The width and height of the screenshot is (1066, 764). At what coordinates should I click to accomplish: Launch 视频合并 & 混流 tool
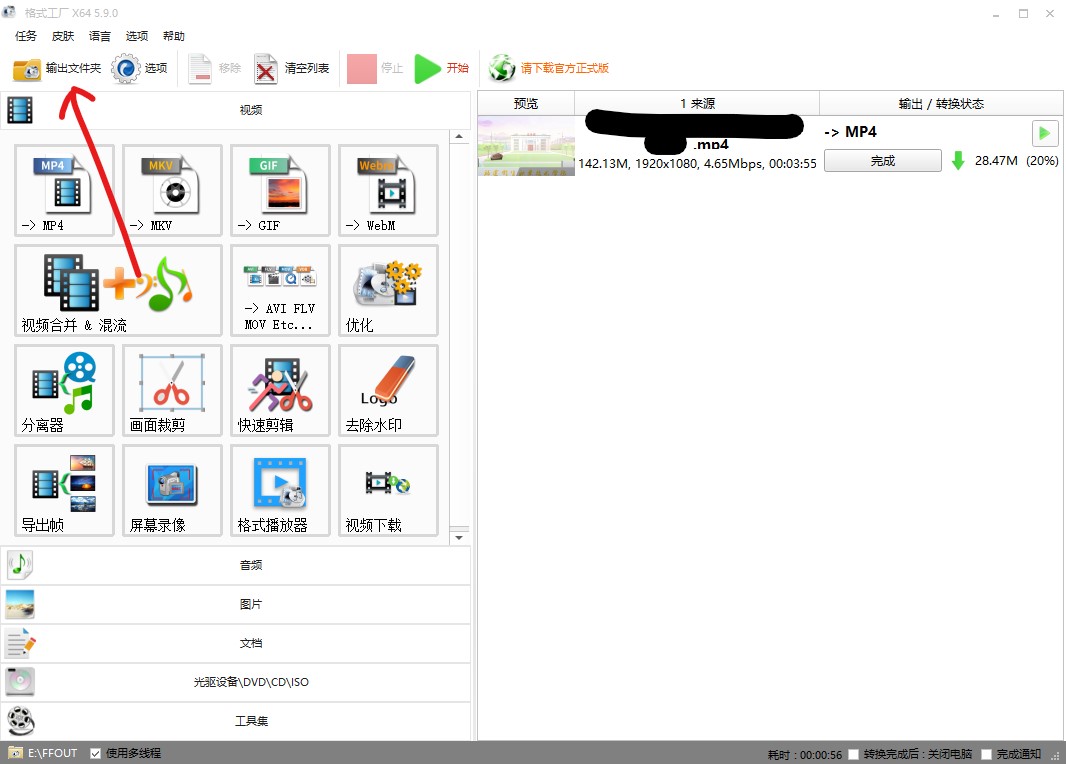click(x=118, y=290)
